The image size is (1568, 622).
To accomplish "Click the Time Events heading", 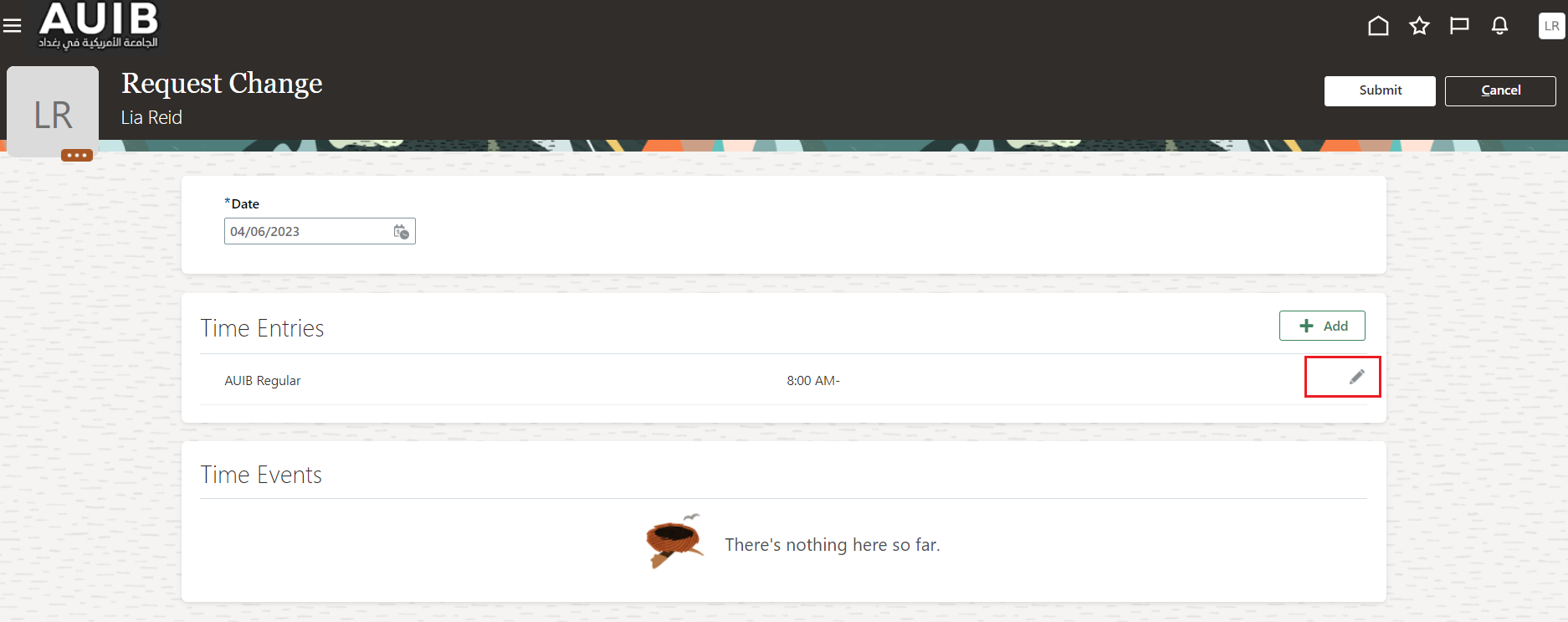I will coord(261,475).
